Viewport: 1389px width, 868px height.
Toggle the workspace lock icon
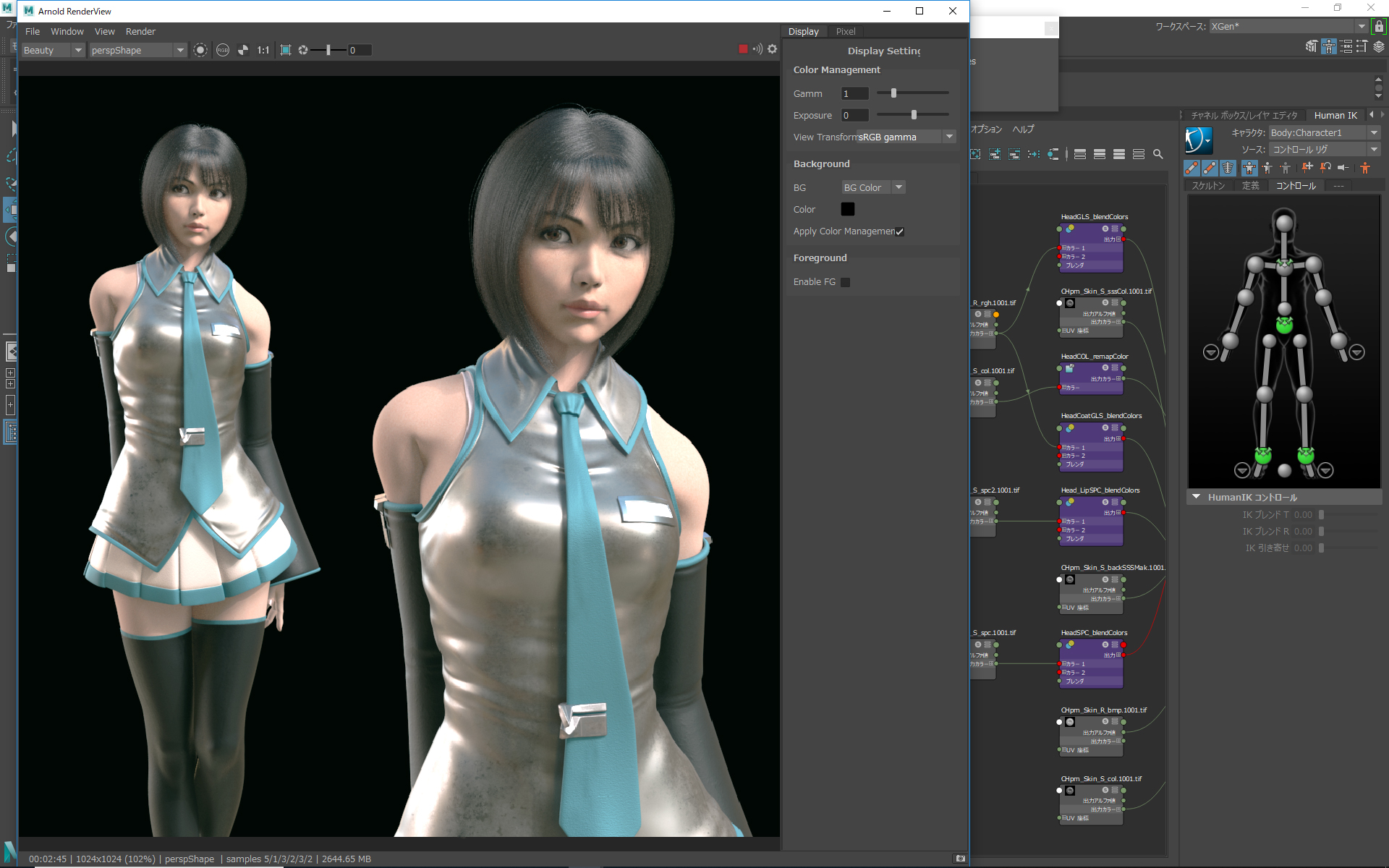pyautogui.click(x=1379, y=26)
